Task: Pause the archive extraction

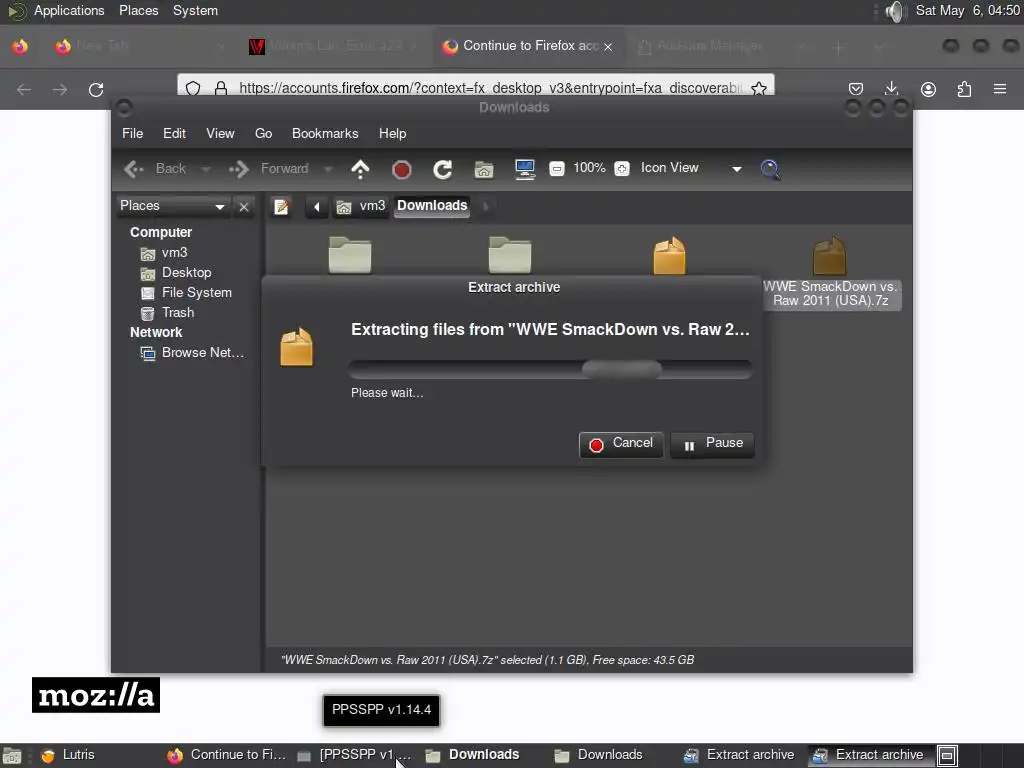Action: point(712,444)
